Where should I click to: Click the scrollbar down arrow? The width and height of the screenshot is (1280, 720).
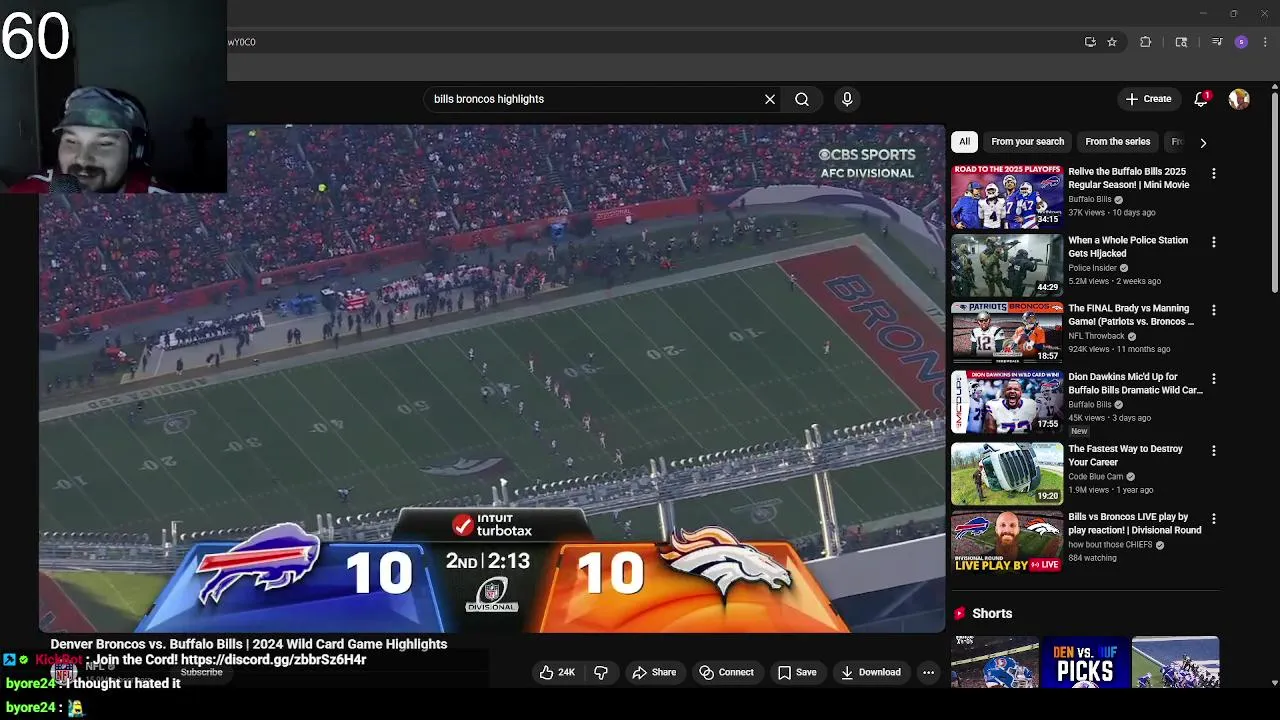tap(1275, 683)
